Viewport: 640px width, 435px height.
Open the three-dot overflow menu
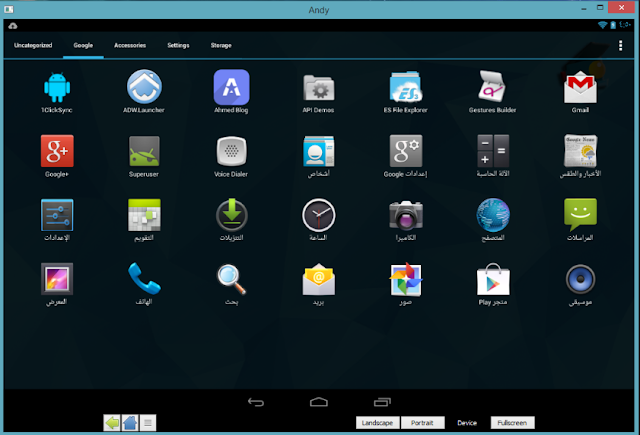[x=620, y=45]
